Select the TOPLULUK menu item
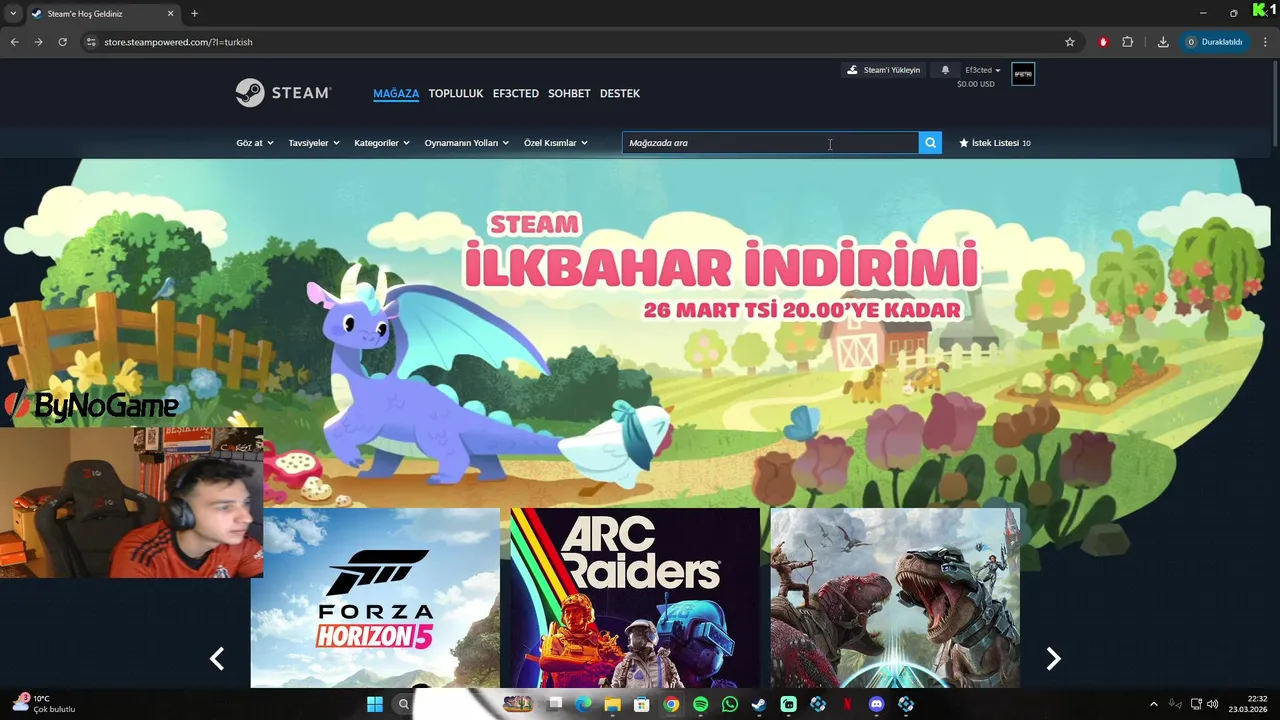This screenshot has height=720, width=1280. (456, 93)
